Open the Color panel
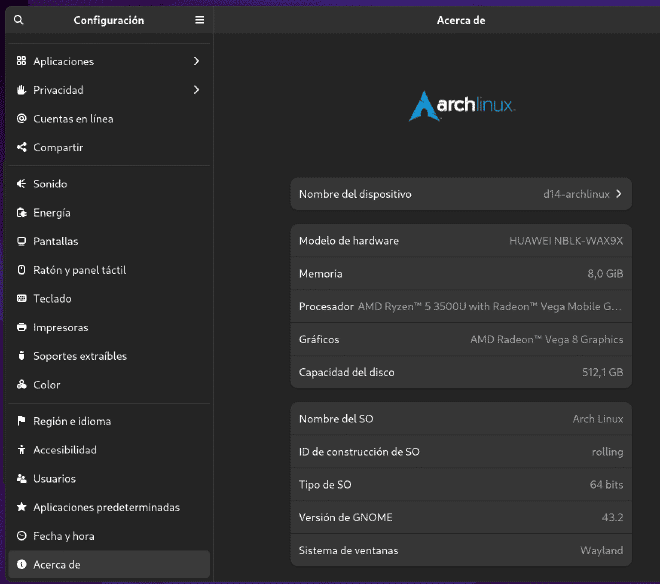 [x=109, y=384]
